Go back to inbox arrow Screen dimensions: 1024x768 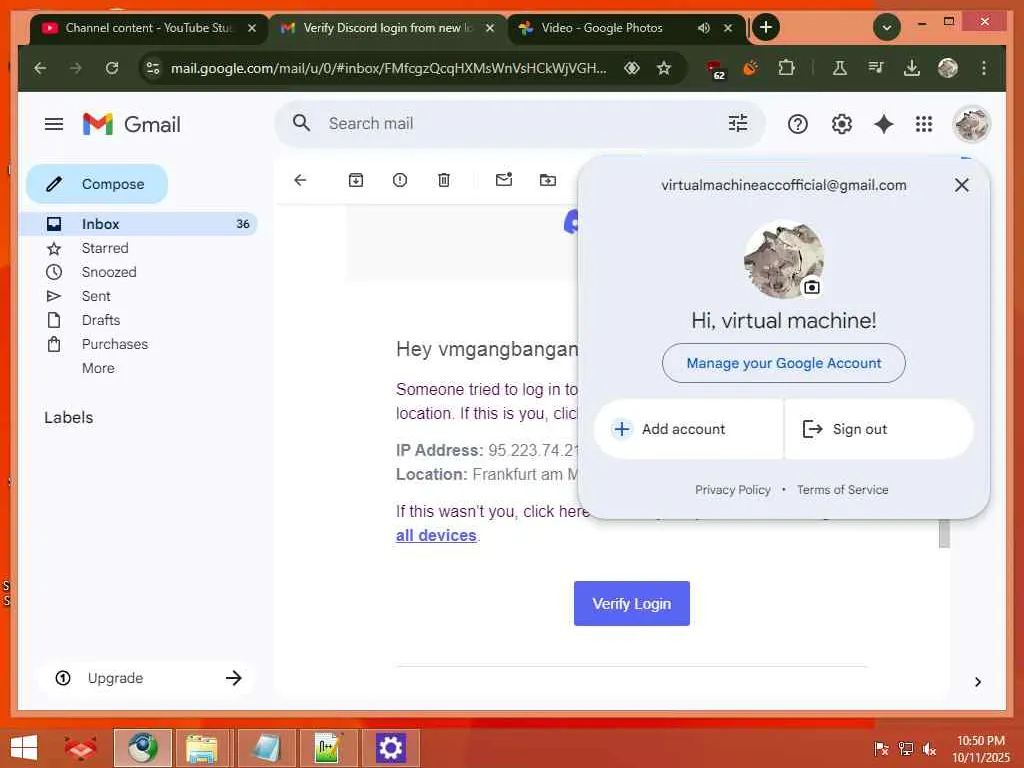(300, 180)
